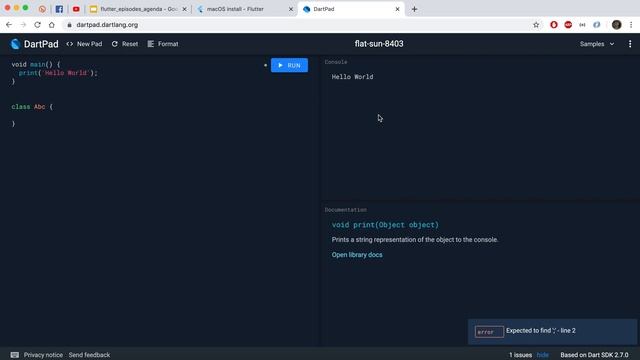This screenshot has height=360, width=640.
Task: Open the first pinned orange tab
Action: [x=42, y=9]
